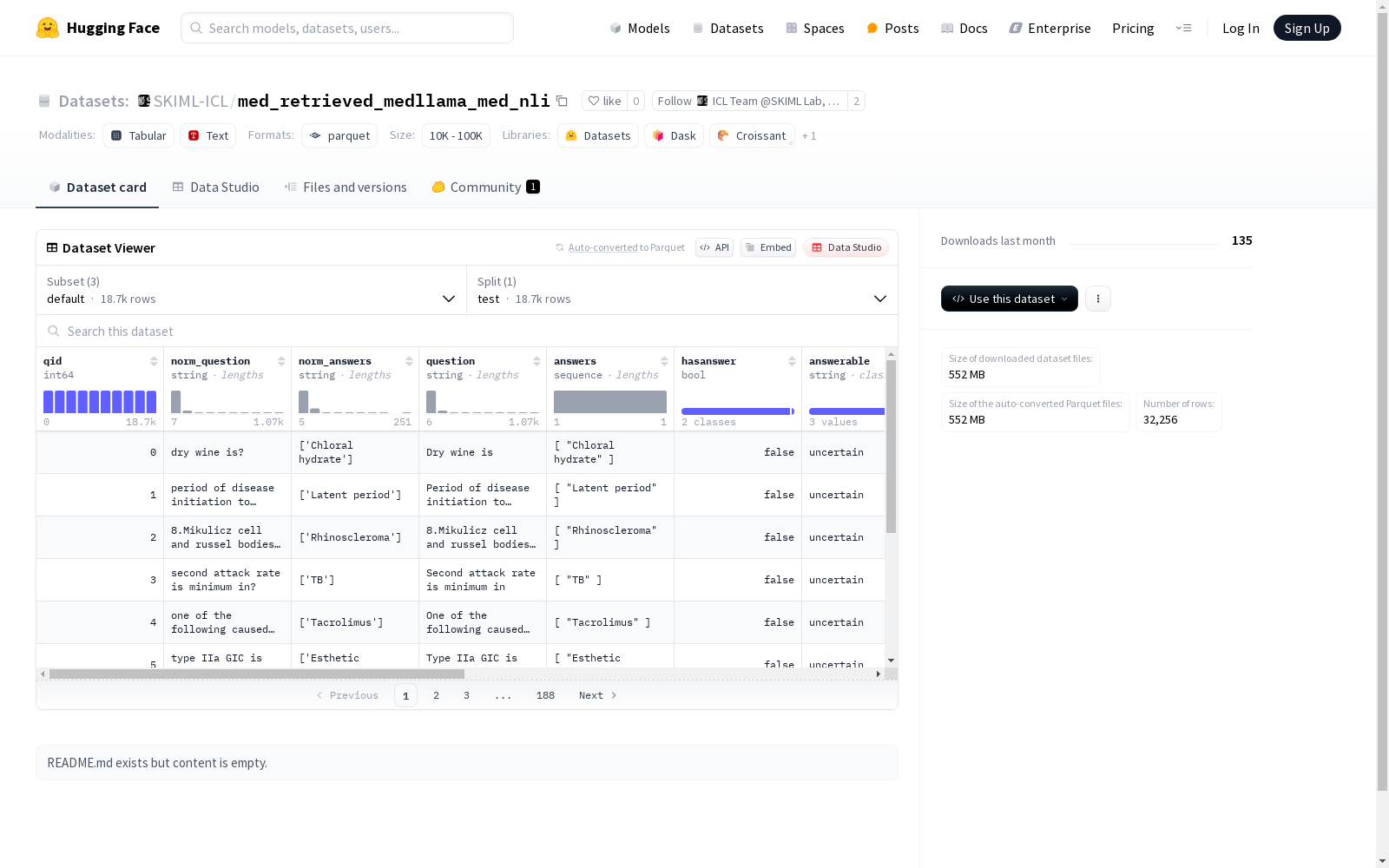
Task: Click the ['Tacrolimus'] norm_answers cell
Action: (355, 622)
